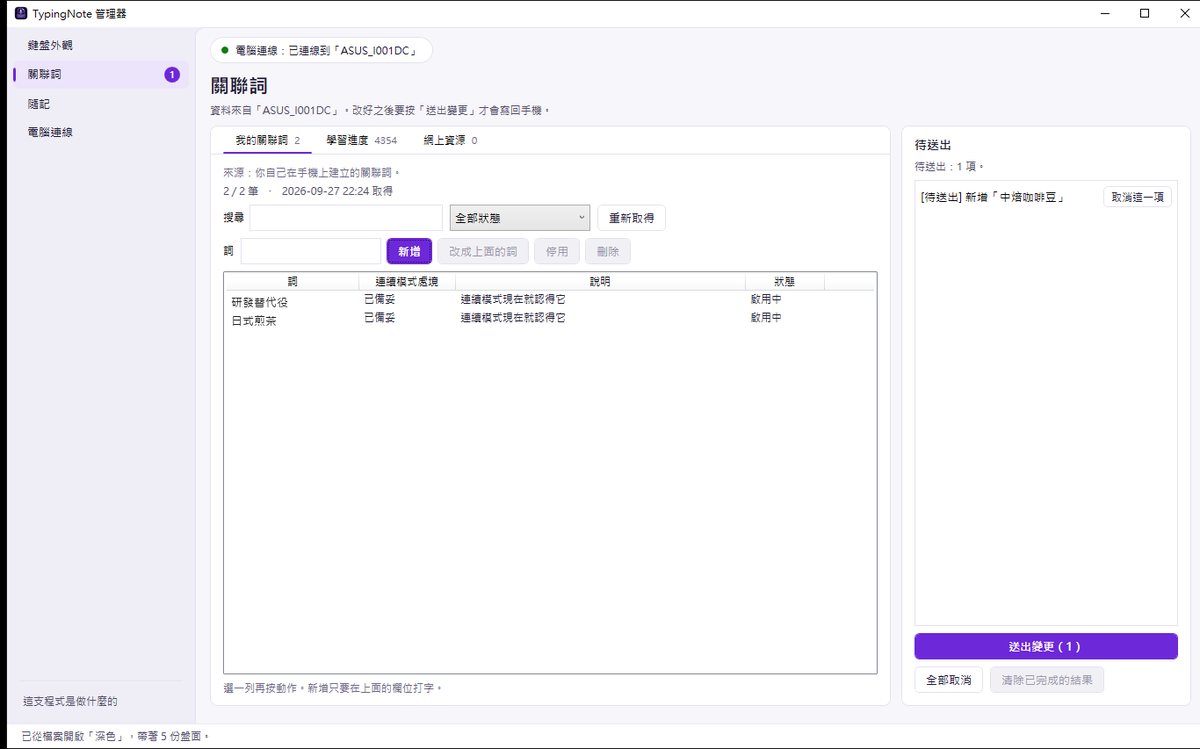
Task: Focus the 詞 input field
Action: [x=311, y=251]
